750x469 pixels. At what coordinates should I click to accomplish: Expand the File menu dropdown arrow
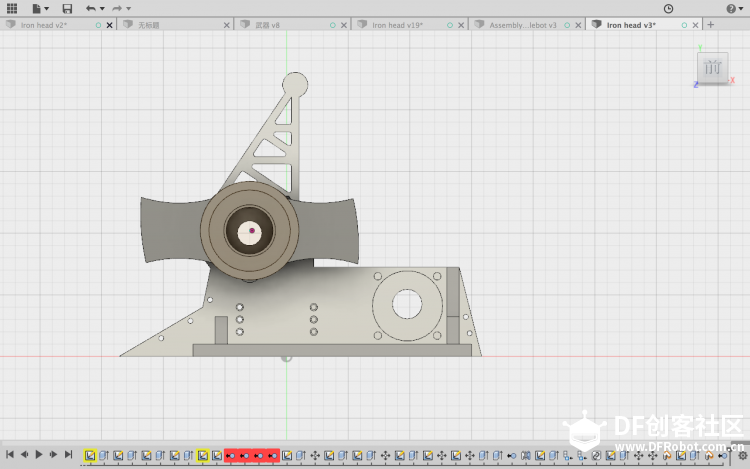(47, 9)
